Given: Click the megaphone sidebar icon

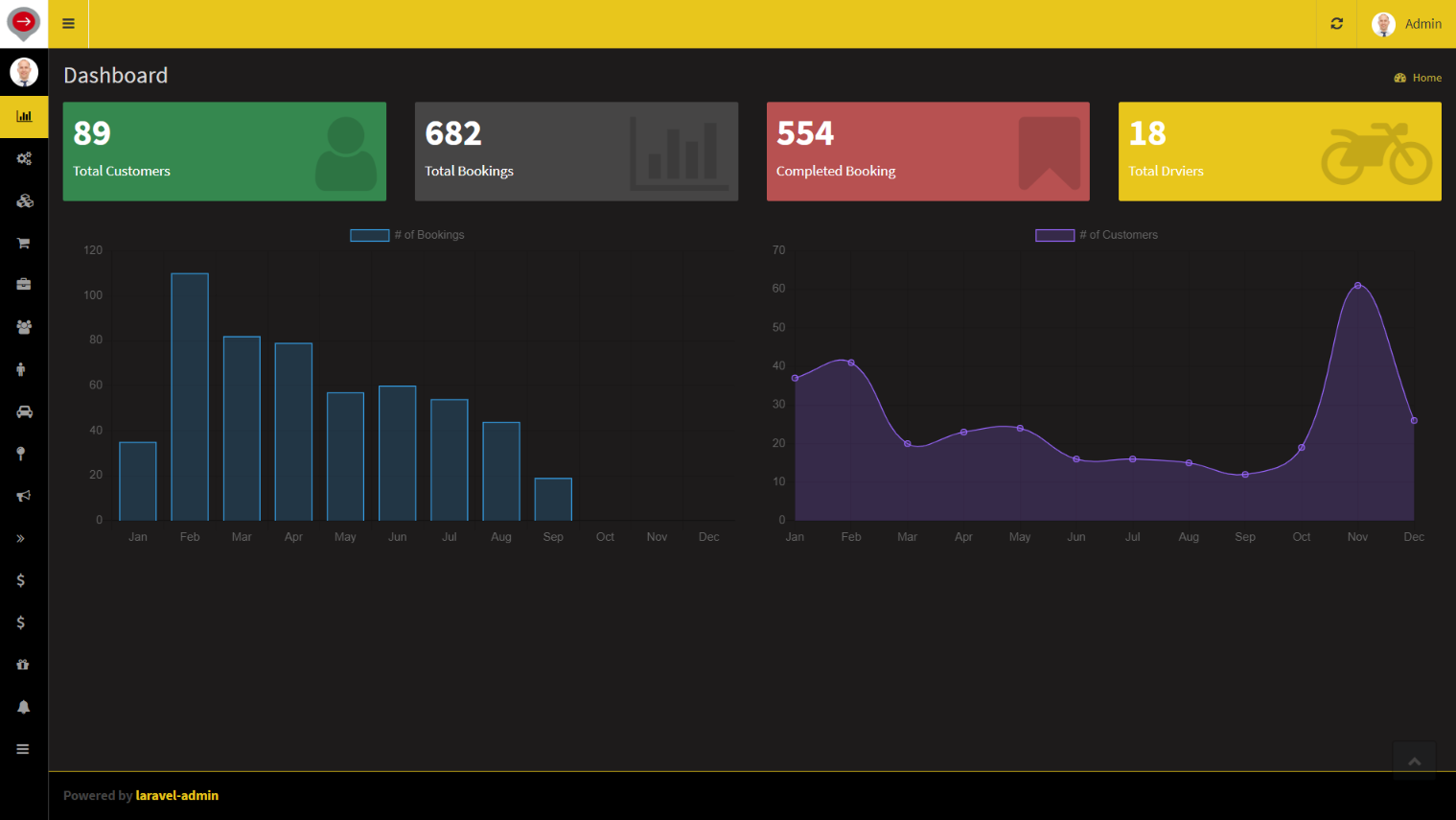Looking at the screenshot, I should tap(24, 496).
